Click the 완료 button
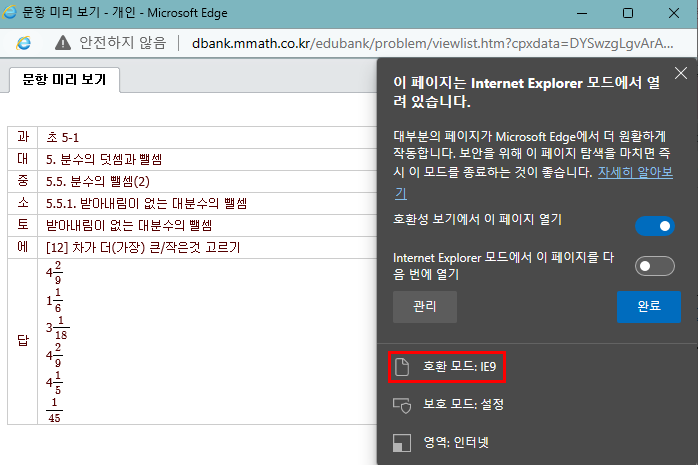The height and width of the screenshot is (465, 698). click(649, 307)
